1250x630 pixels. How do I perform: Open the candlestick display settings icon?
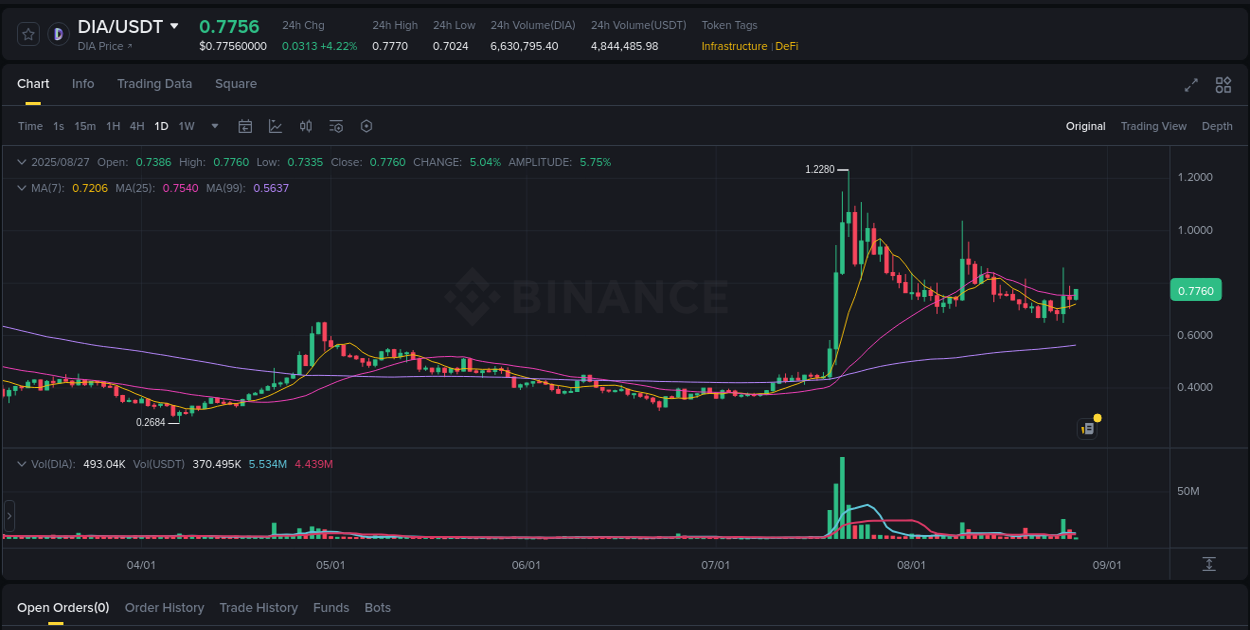(306, 126)
